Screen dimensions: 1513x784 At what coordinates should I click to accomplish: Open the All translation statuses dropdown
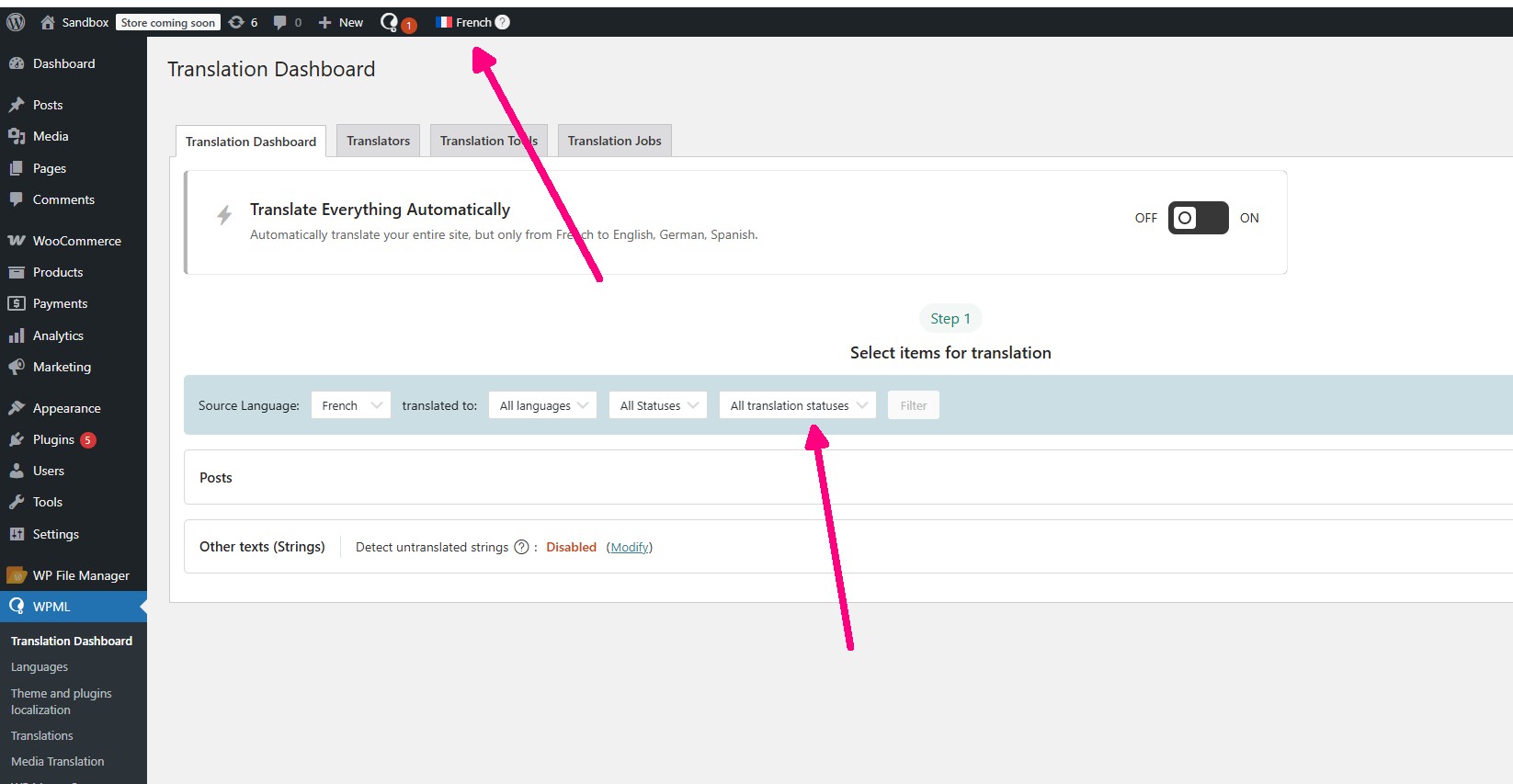coord(798,405)
